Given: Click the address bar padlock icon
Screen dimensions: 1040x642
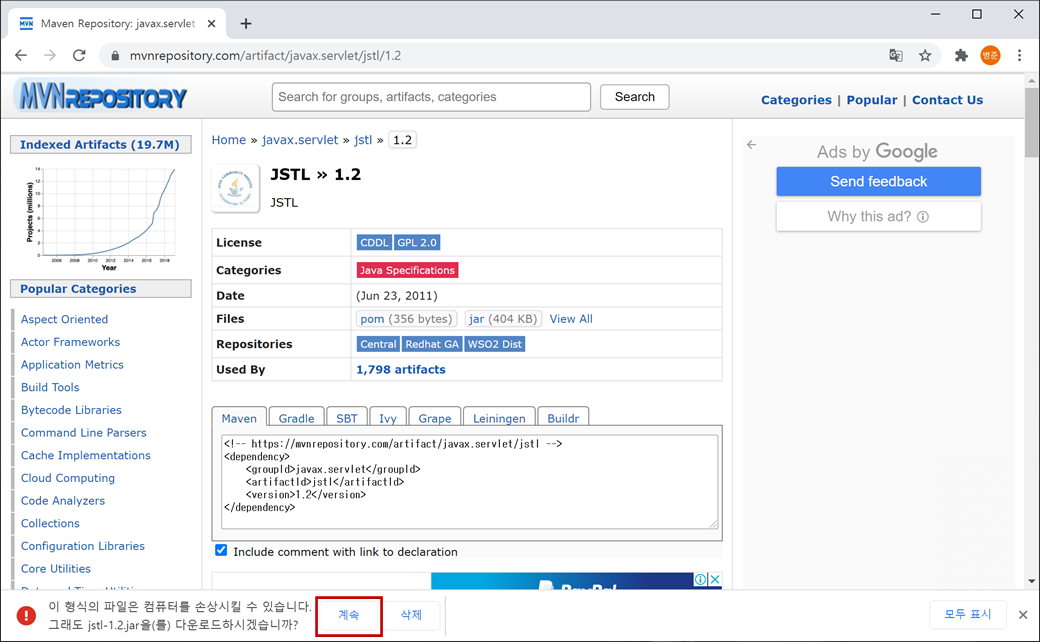Looking at the screenshot, I should tap(115, 56).
